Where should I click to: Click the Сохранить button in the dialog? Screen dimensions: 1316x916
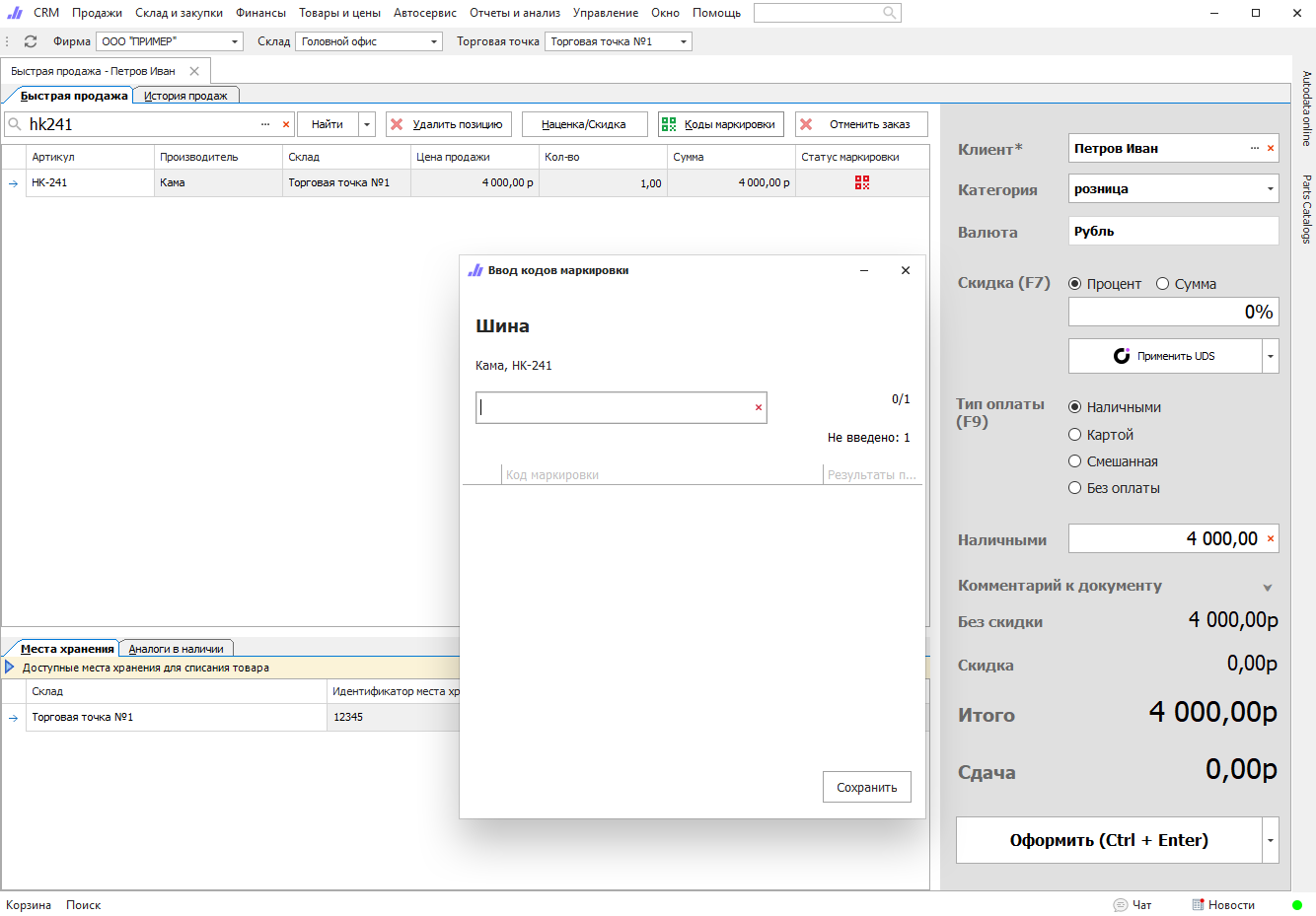click(866, 787)
